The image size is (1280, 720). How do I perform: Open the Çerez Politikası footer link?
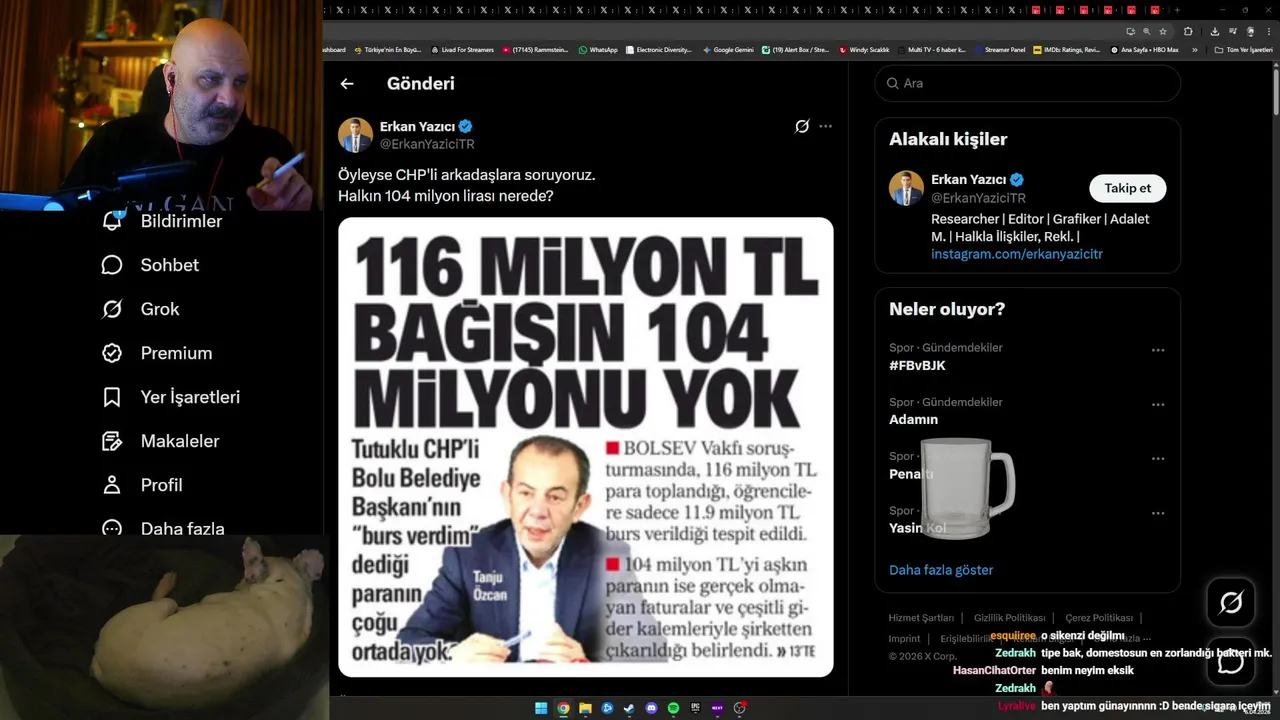click(x=1099, y=618)
